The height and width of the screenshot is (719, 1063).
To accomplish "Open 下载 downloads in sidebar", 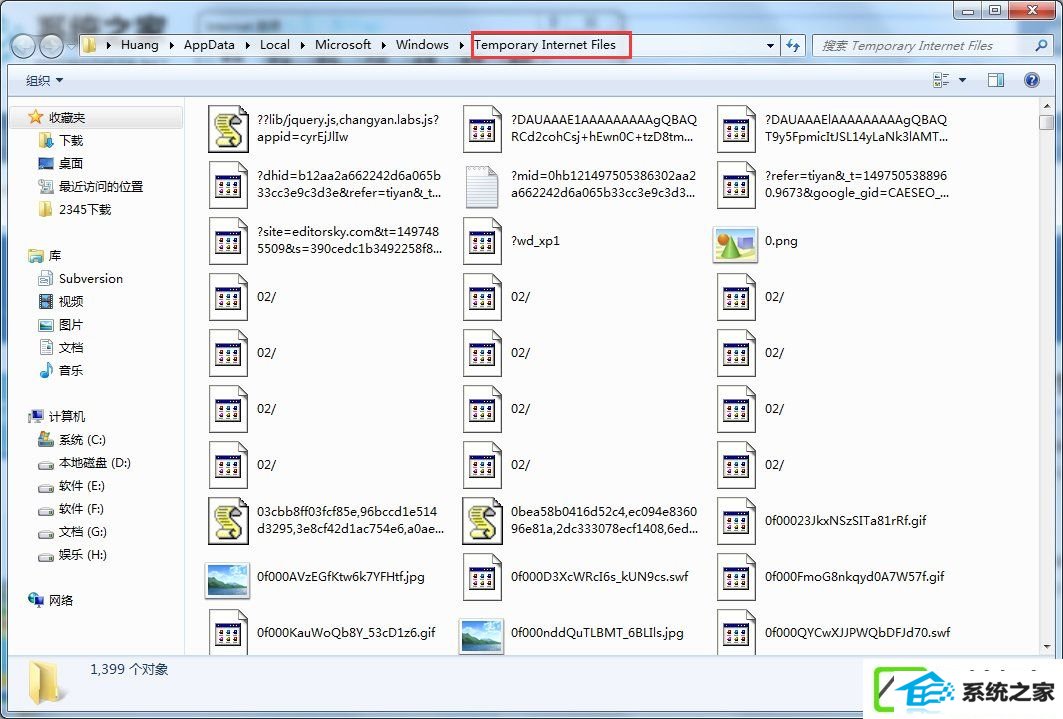I will (x=71, y=140).
